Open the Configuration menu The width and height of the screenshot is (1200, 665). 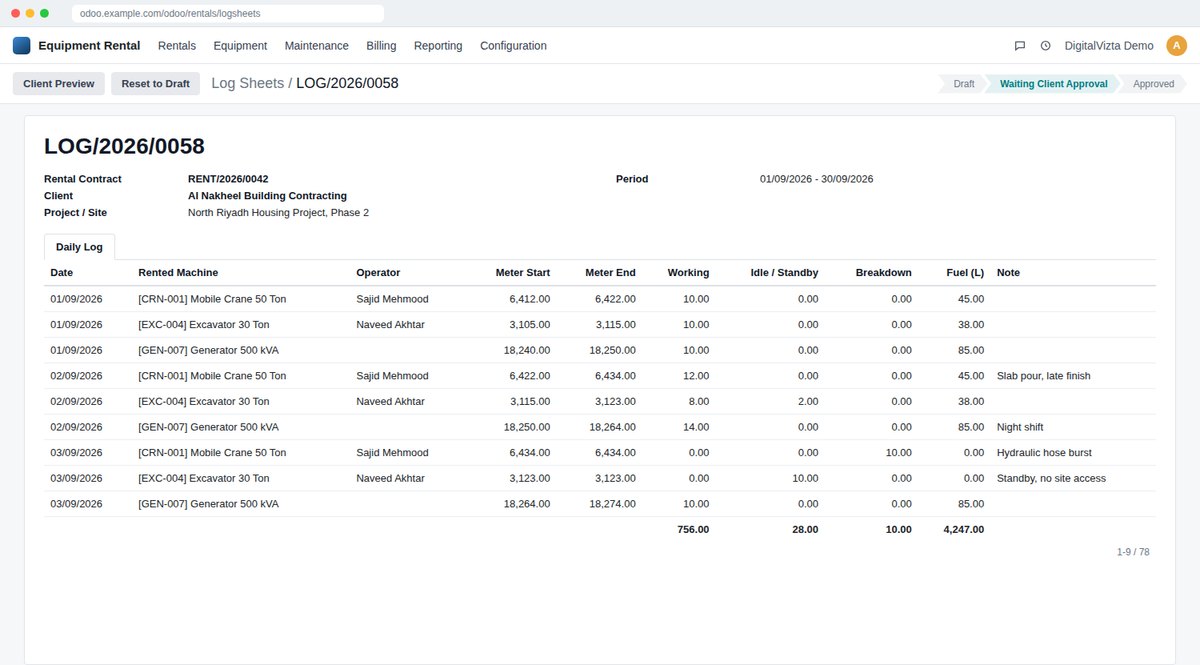(x=513, y=46)
